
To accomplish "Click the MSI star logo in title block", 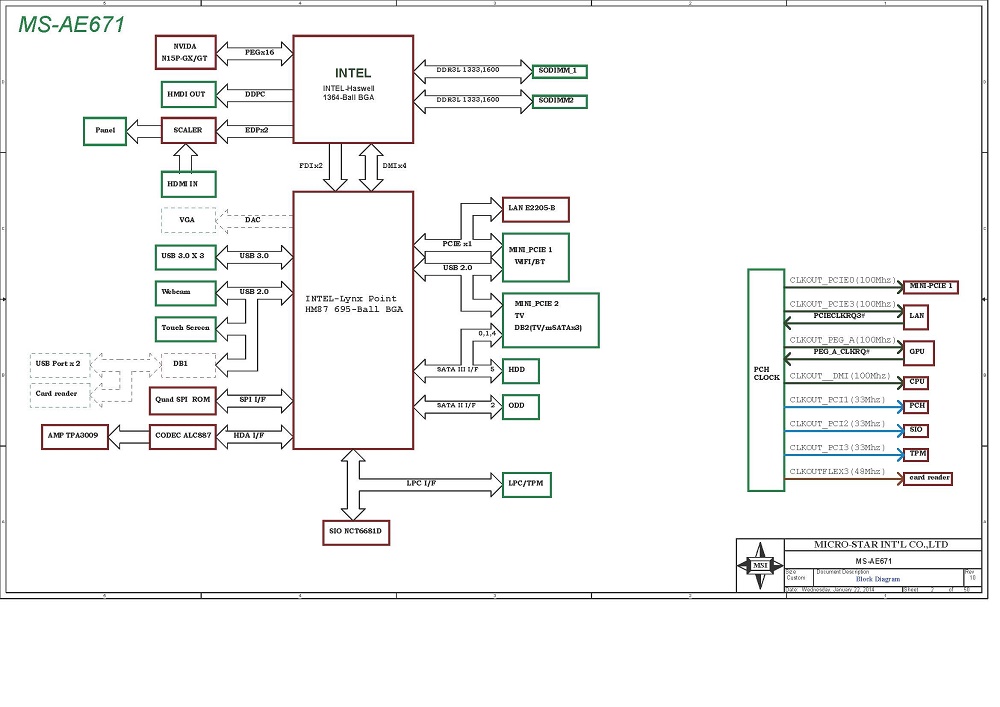I will point(760,565).
